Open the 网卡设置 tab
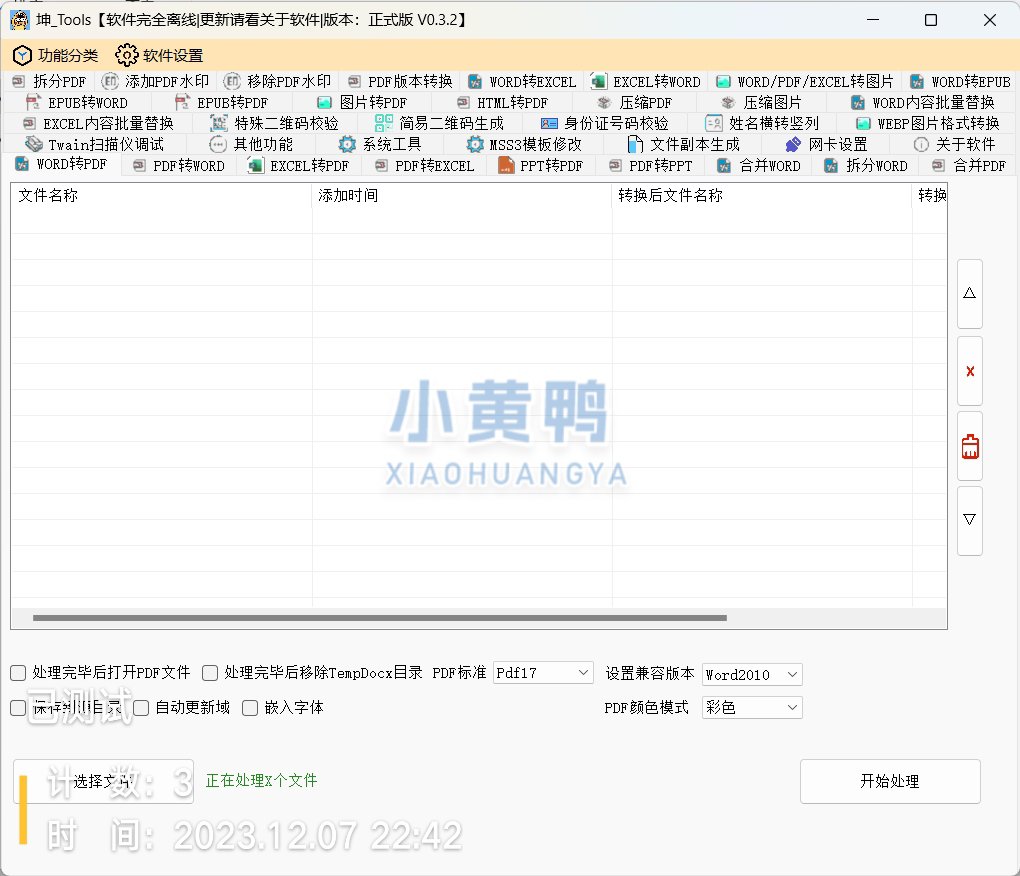1020x876 pixels. coord(826,144)
